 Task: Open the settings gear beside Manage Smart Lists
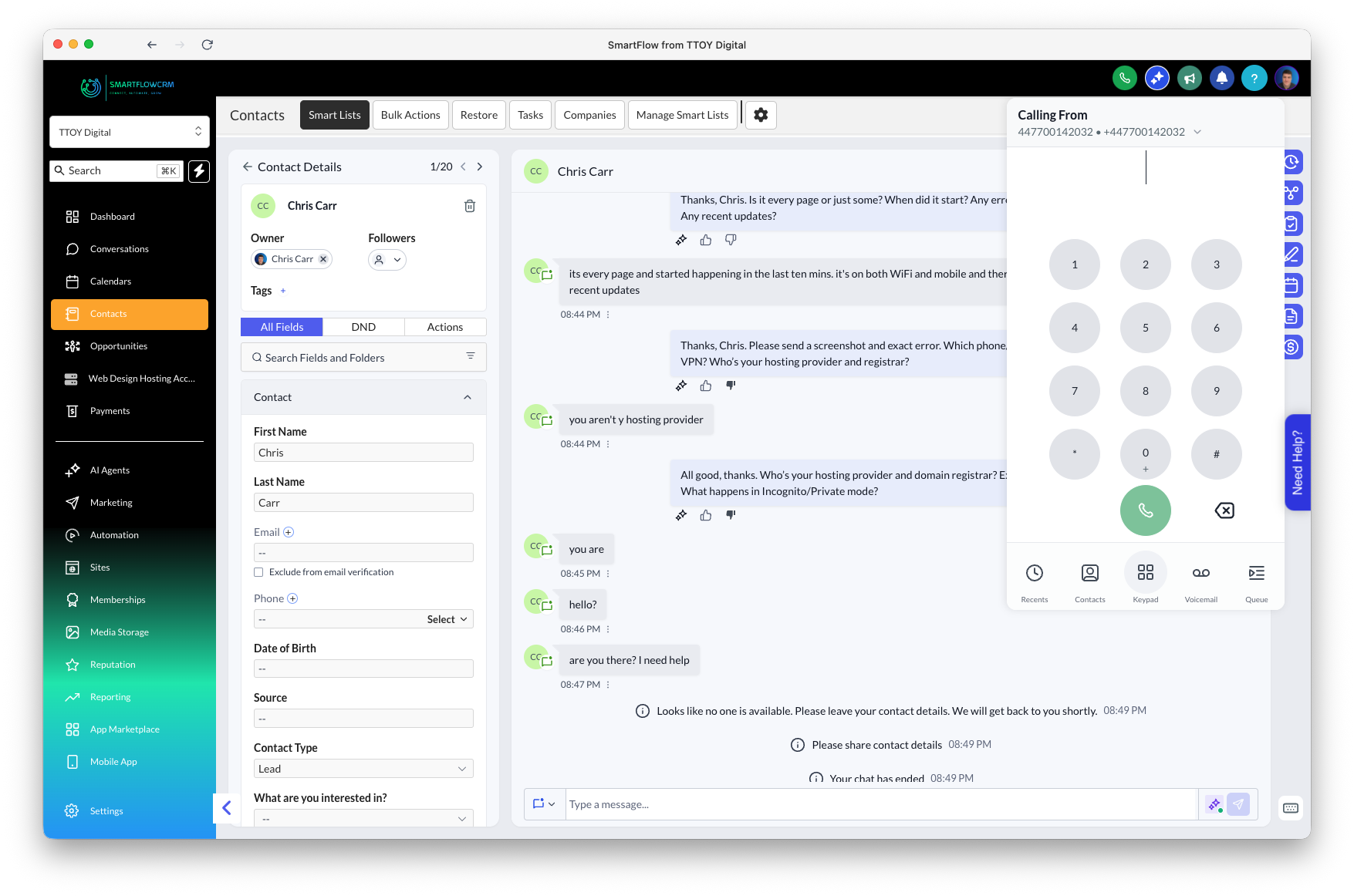point(761,114)
